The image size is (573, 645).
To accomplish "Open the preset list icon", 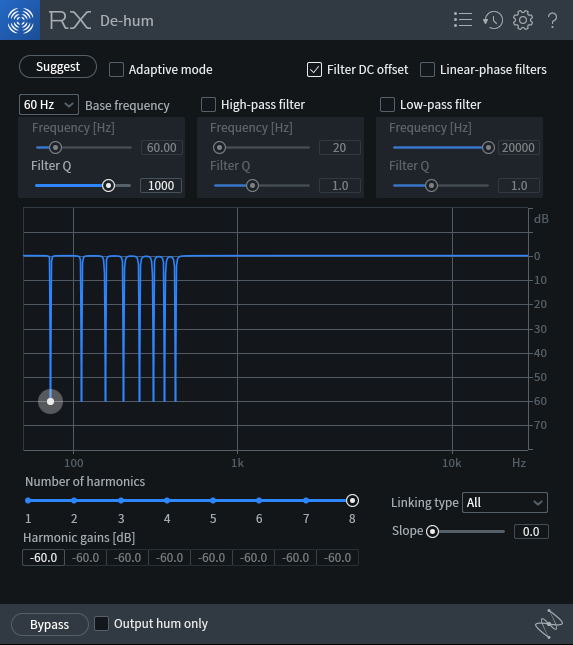I will pyautogui.click(x=463, y=20).
